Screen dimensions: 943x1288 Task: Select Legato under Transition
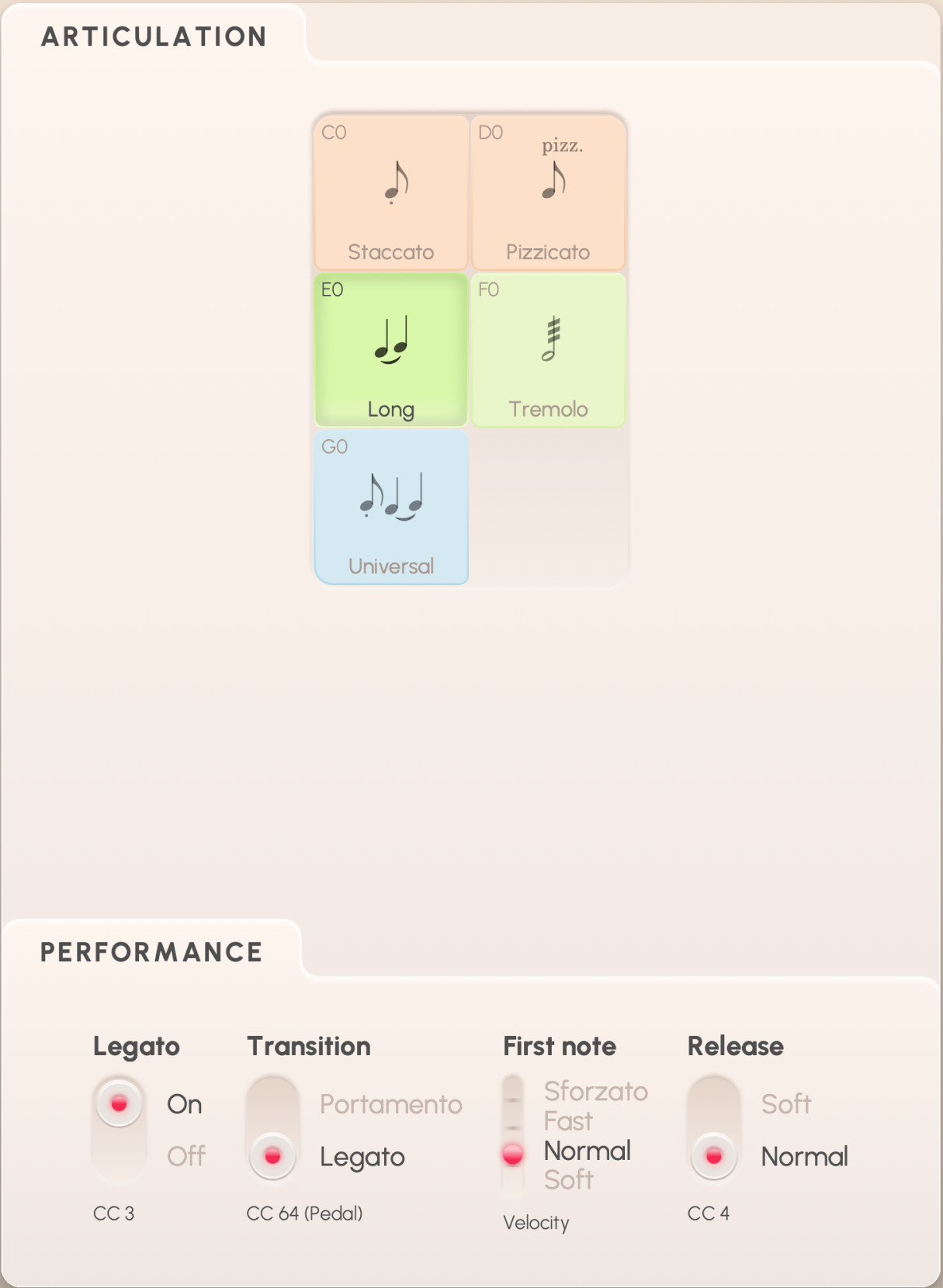coord(362,1157)
